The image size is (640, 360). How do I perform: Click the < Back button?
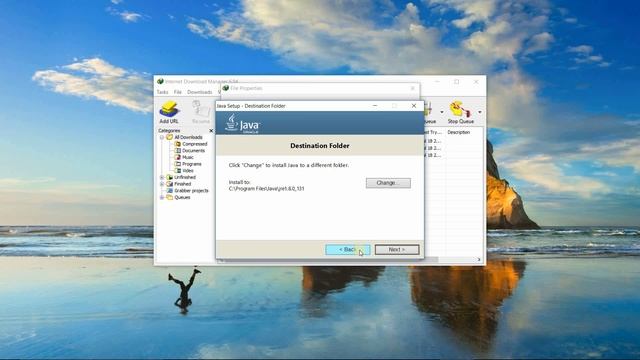pos(348,249)
